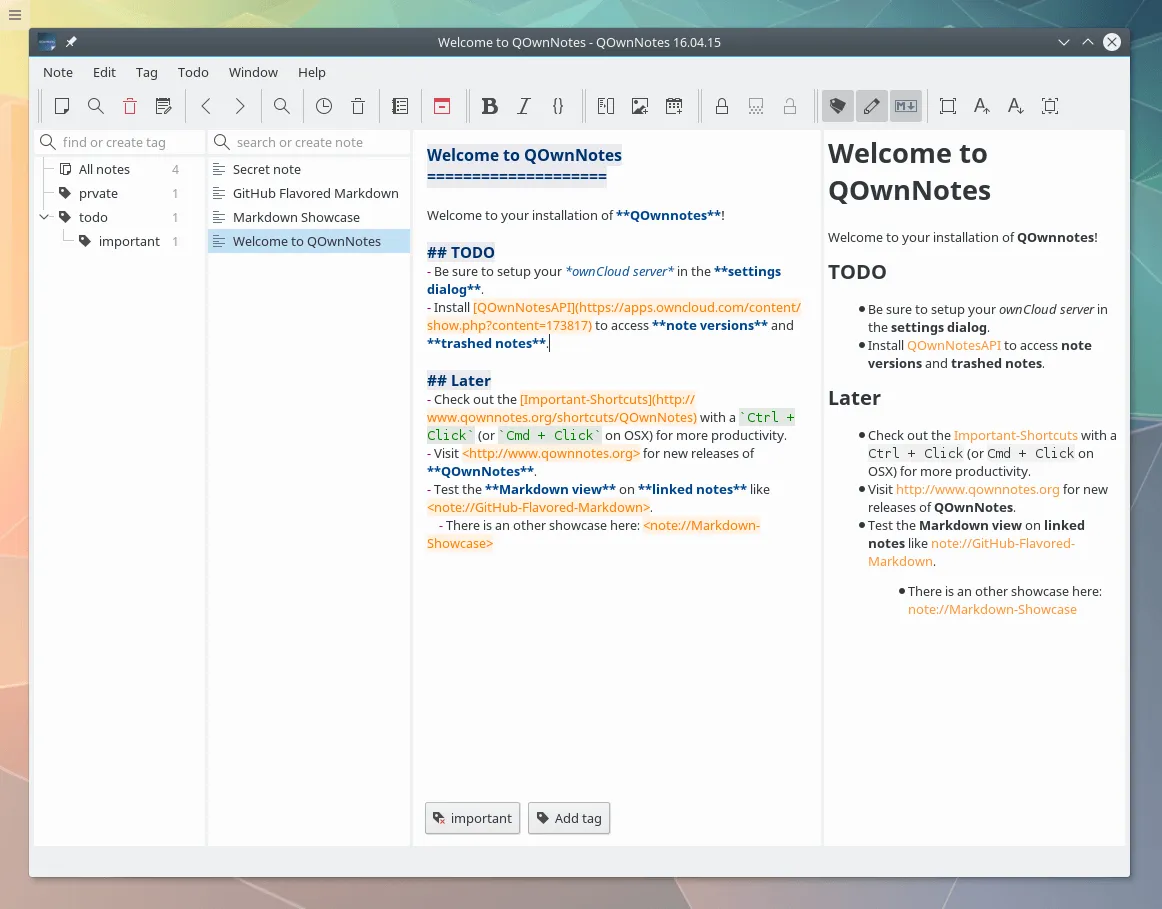Select the important tag under todo
Screen dimensions: 1162x909
pyautogui.click(x=129, y=241)
